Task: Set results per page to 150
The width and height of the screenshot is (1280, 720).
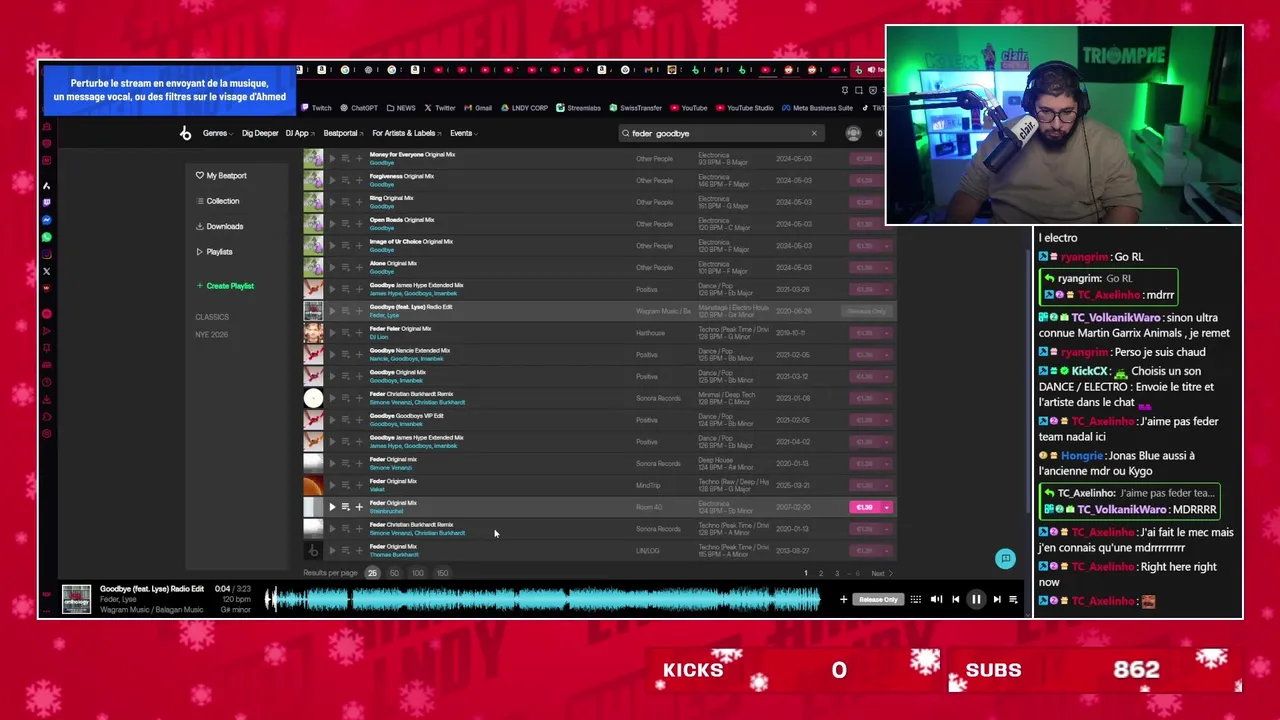Action: [442, 573]
